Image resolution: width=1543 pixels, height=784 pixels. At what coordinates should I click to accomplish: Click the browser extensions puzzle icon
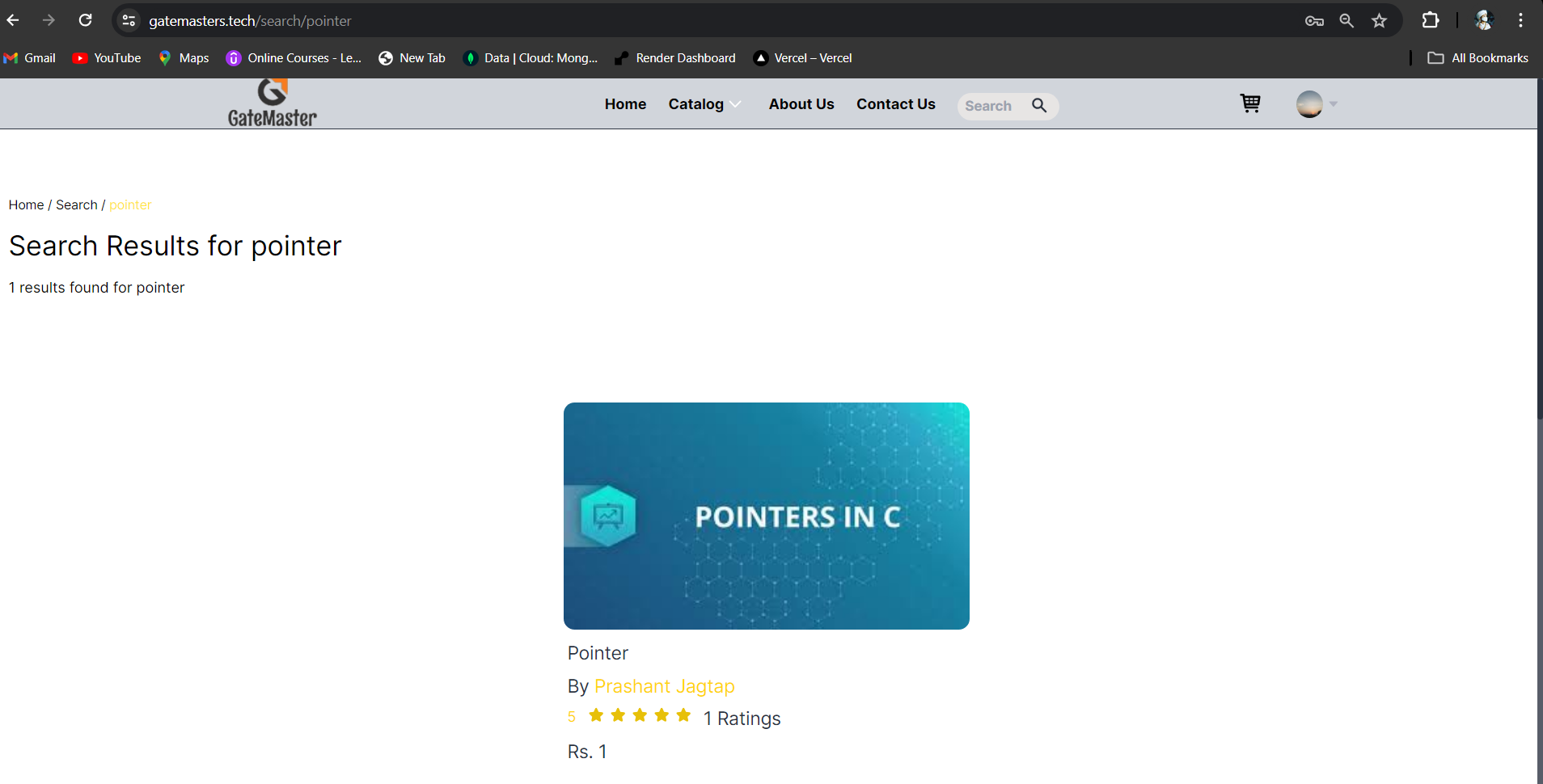tap(1430, 20)
